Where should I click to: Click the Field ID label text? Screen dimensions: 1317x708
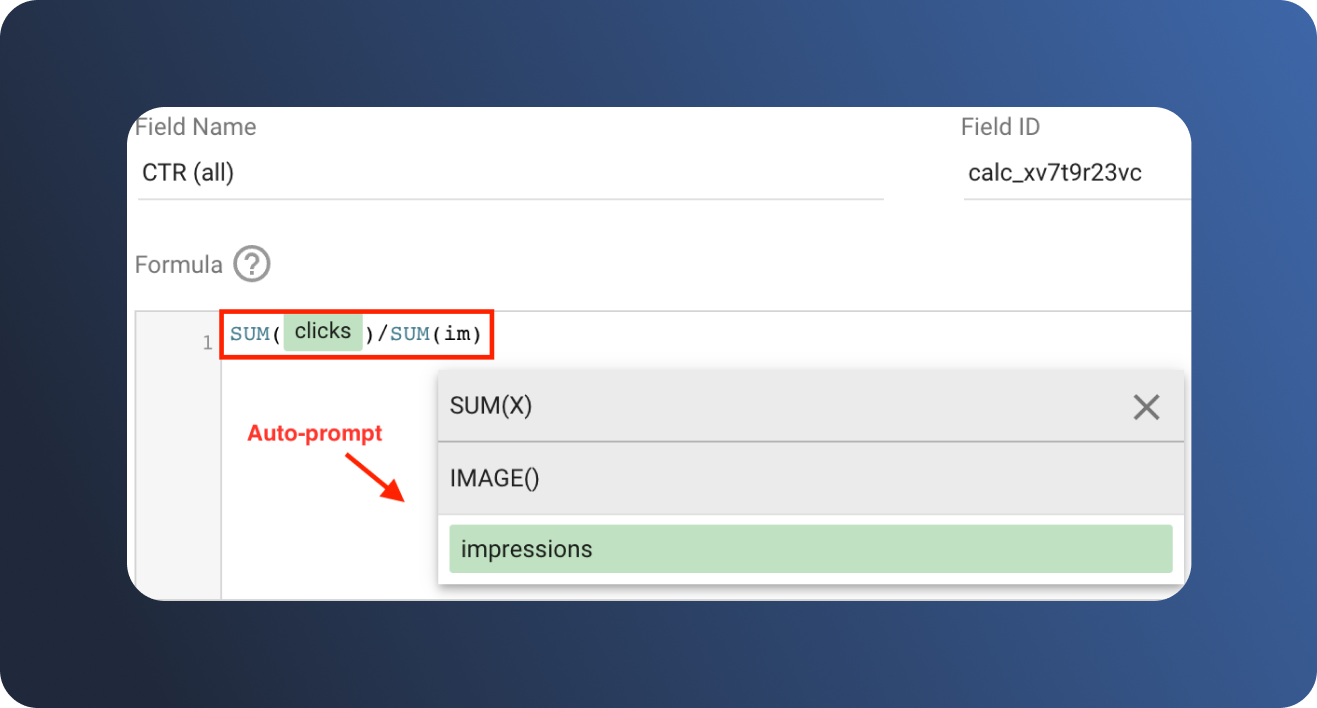point(1001,126)
